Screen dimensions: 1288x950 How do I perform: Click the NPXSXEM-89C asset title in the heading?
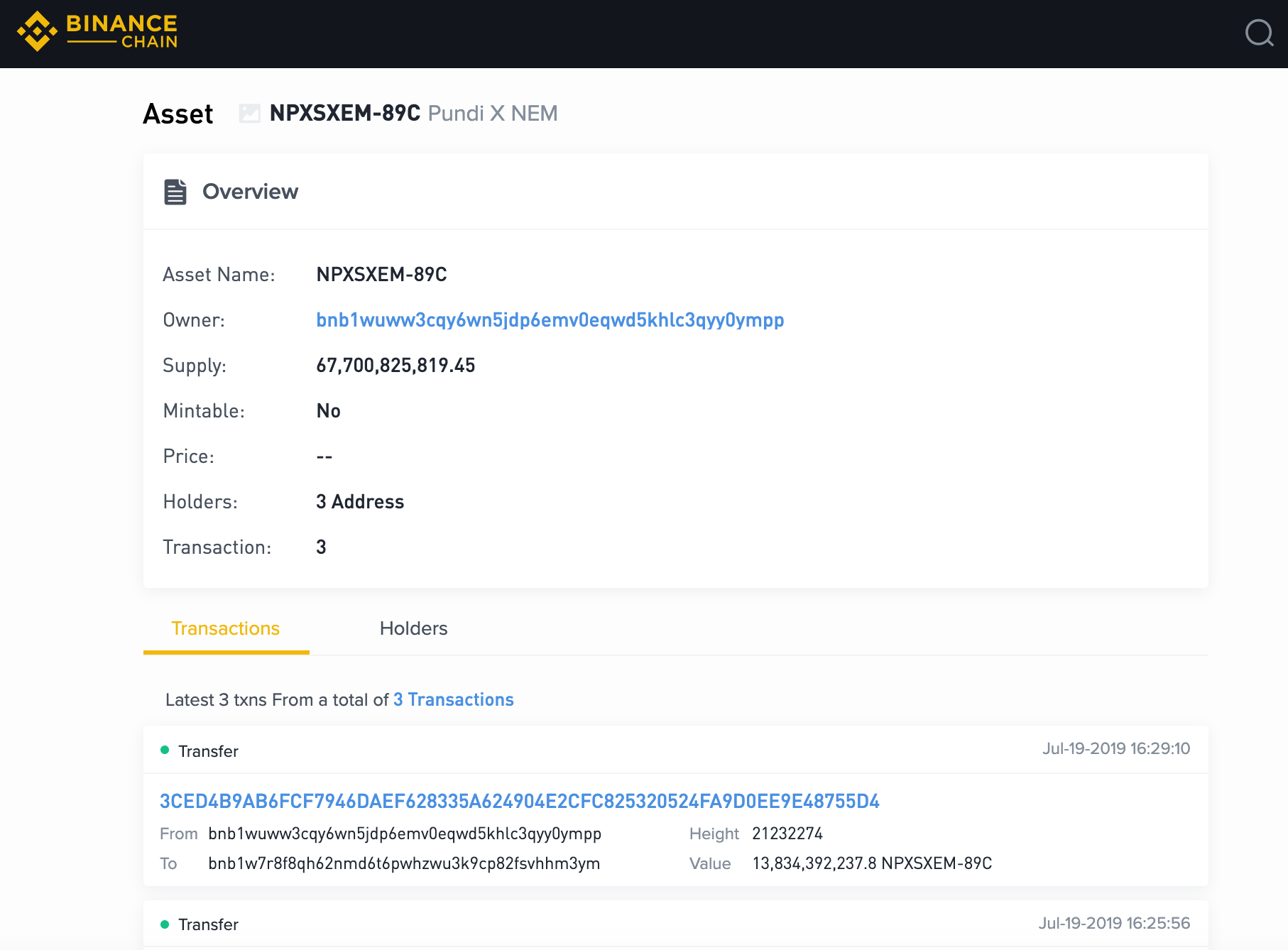[345, 113]
